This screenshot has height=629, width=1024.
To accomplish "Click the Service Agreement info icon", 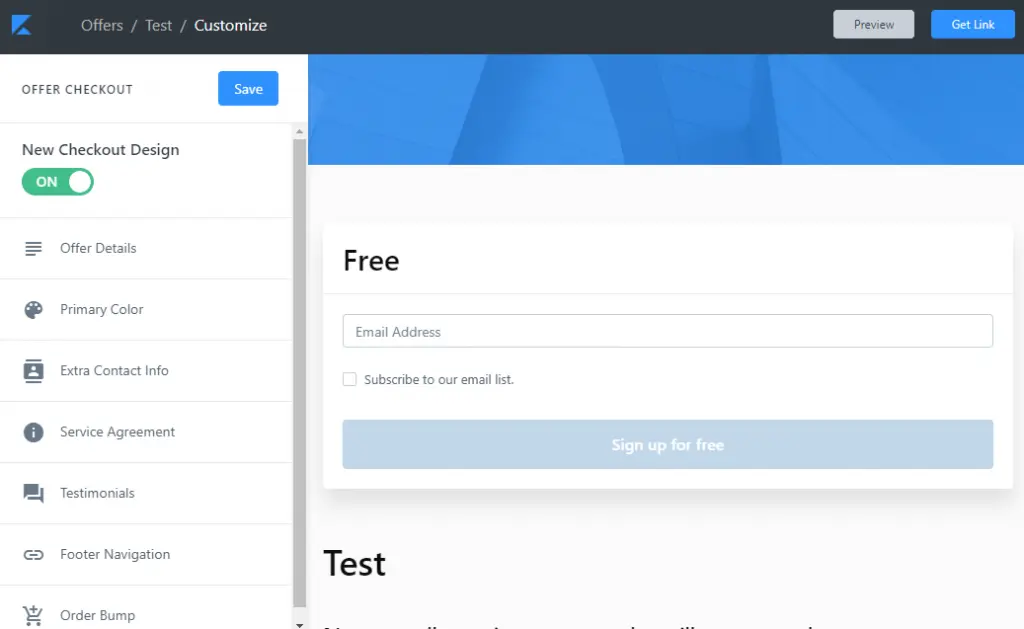I will [x=34, y=432].
